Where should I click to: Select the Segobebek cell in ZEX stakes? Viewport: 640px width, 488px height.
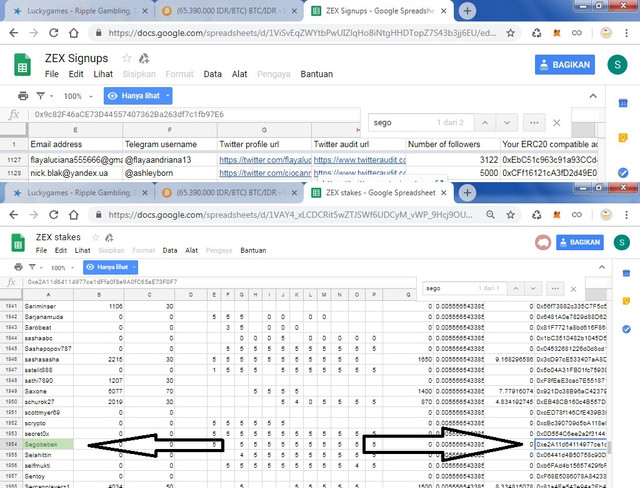[48, 444]
